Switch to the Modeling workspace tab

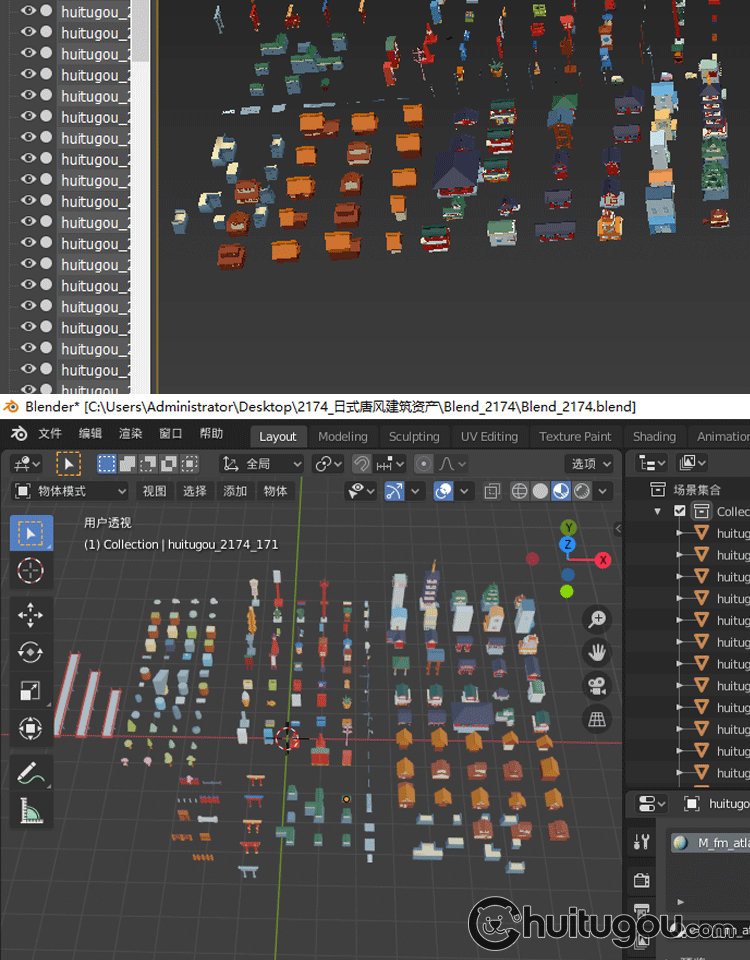(343, 436)
